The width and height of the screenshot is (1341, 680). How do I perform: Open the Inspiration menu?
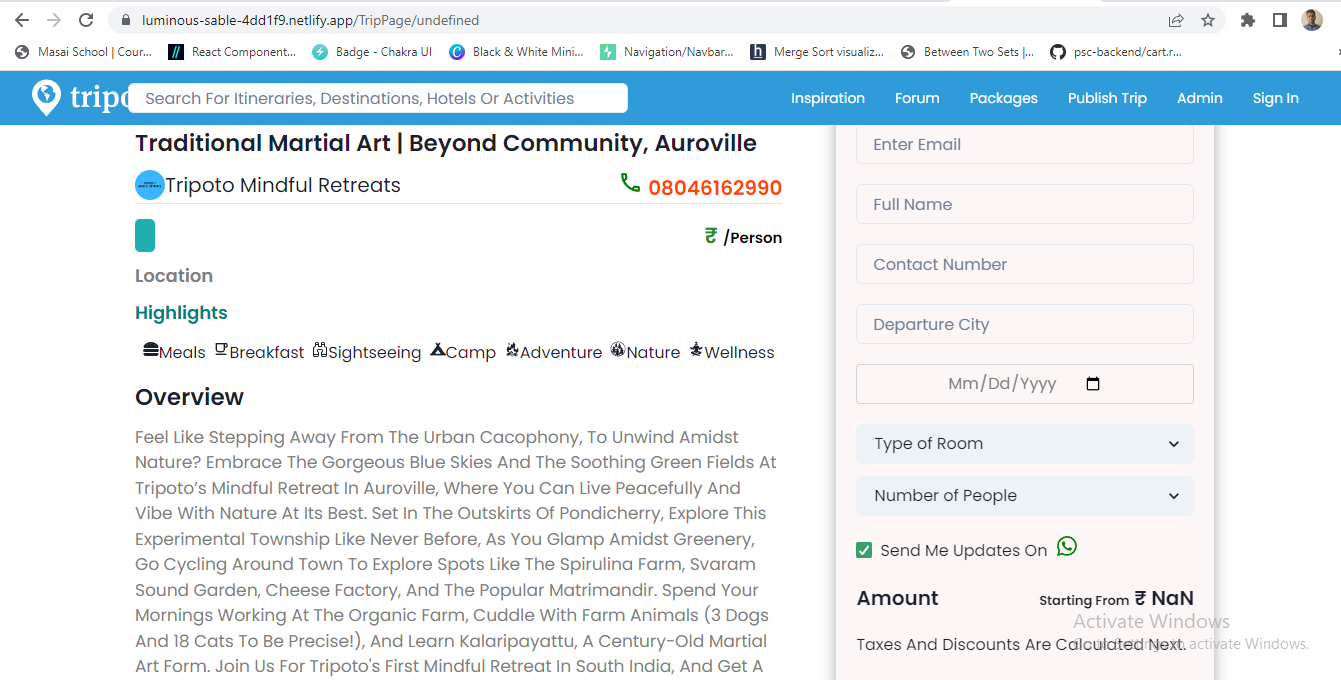[828, 98]
